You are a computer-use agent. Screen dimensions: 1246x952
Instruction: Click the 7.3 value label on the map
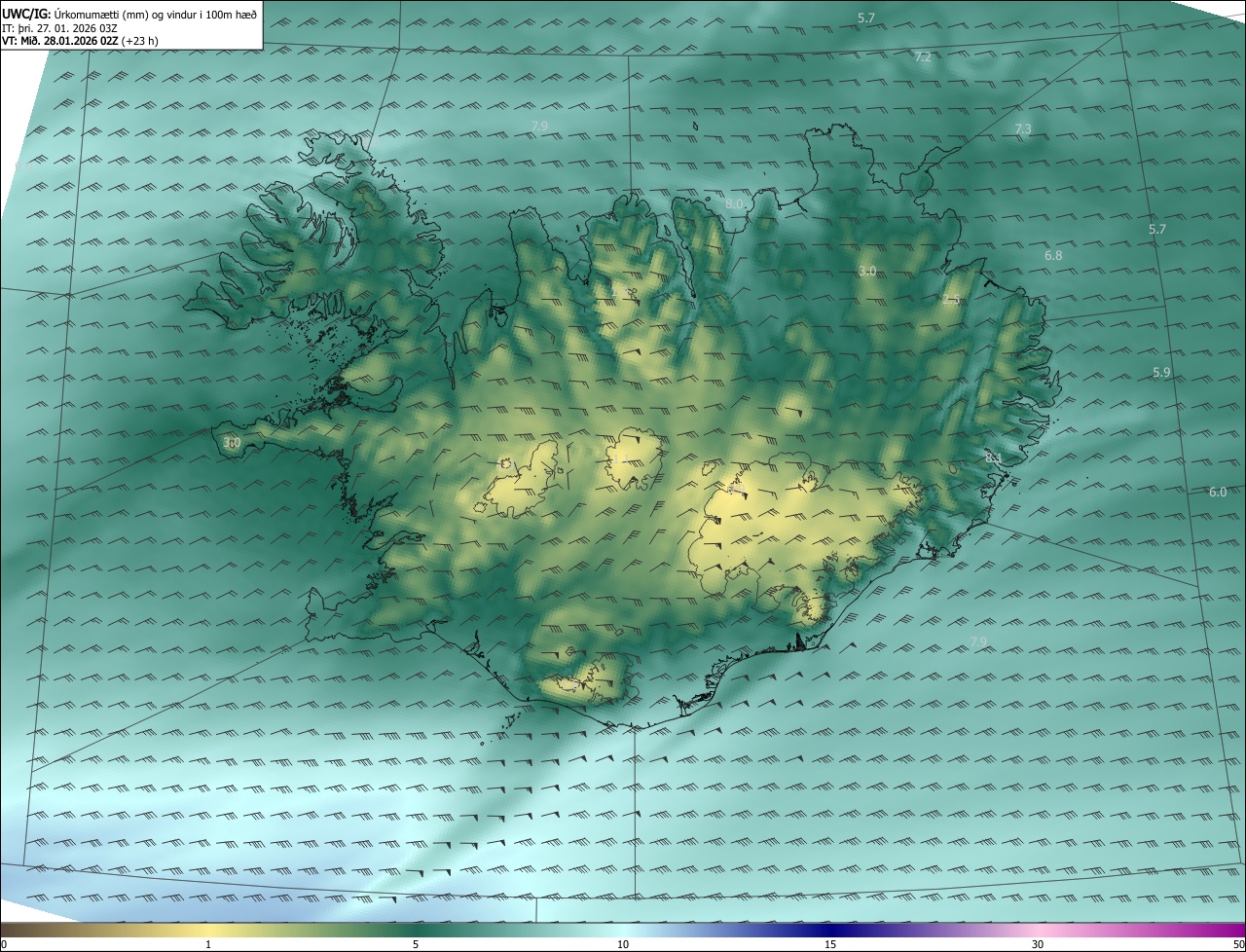point(1023,128)
